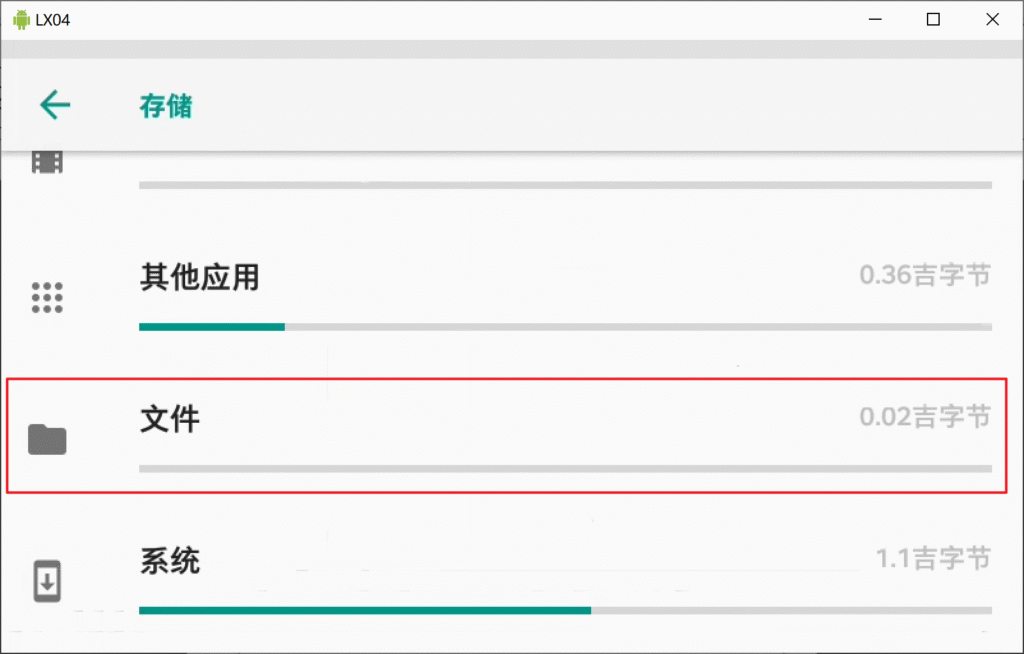Viewport: 1024px width, 654px height.
Task: Click the 存储 page title
Action: (x=166, y=106)
